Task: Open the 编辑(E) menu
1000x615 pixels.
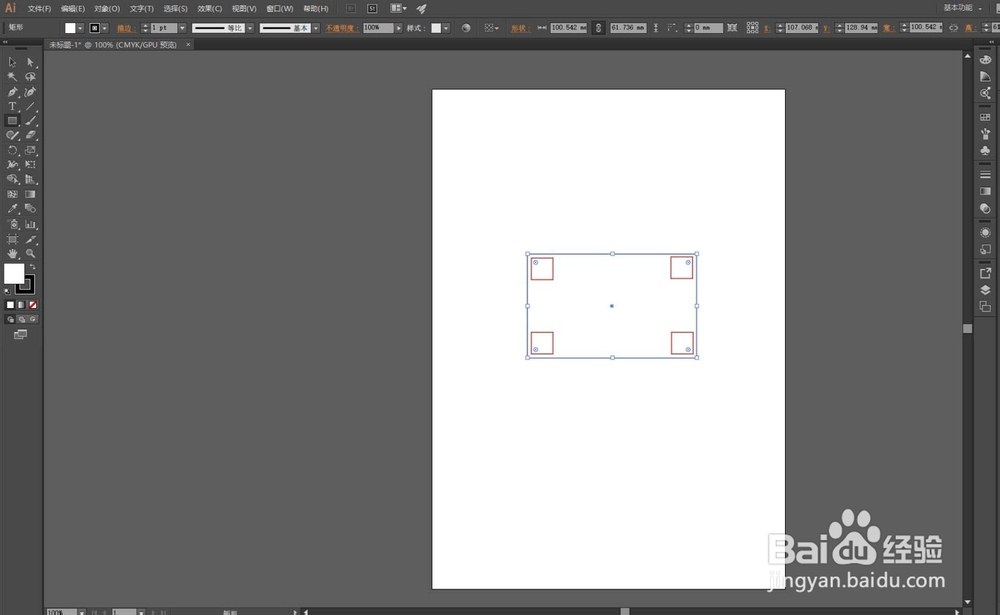Action: 73,8
